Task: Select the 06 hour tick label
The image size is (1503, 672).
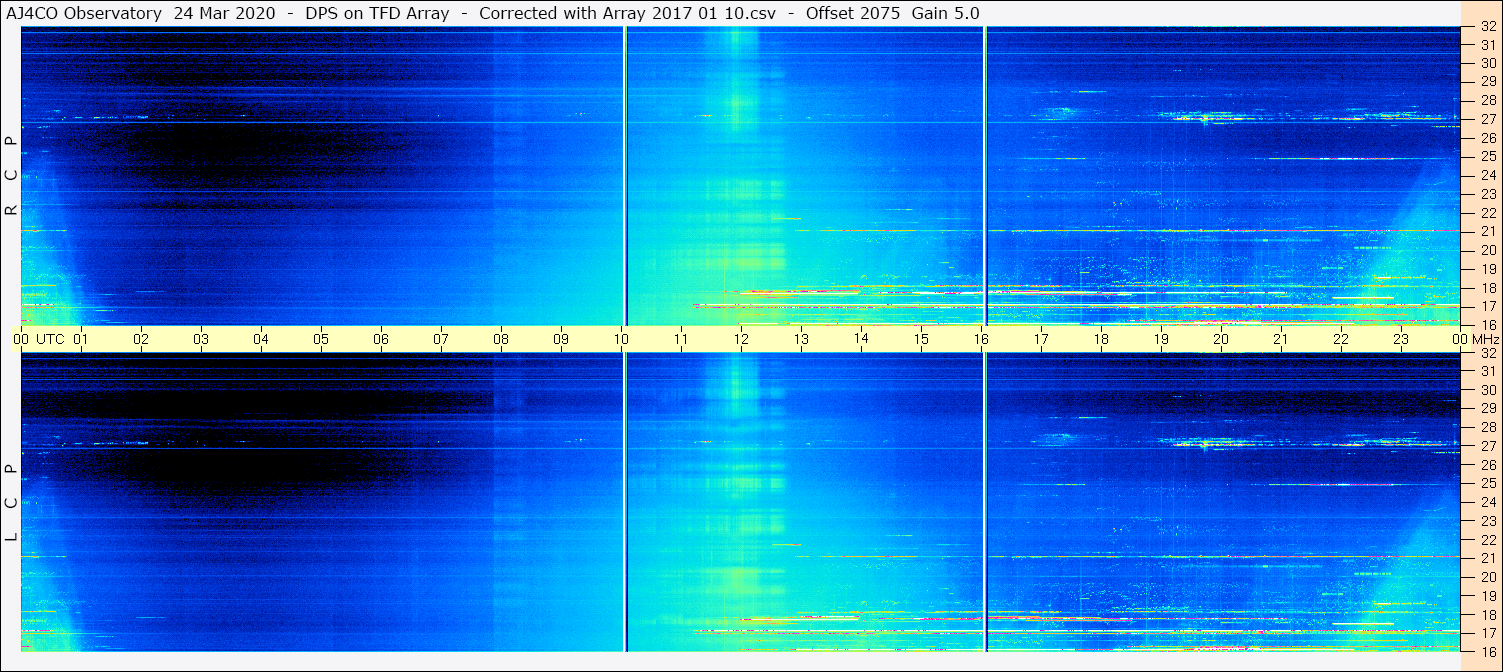Action: click(x=381, y=339)
